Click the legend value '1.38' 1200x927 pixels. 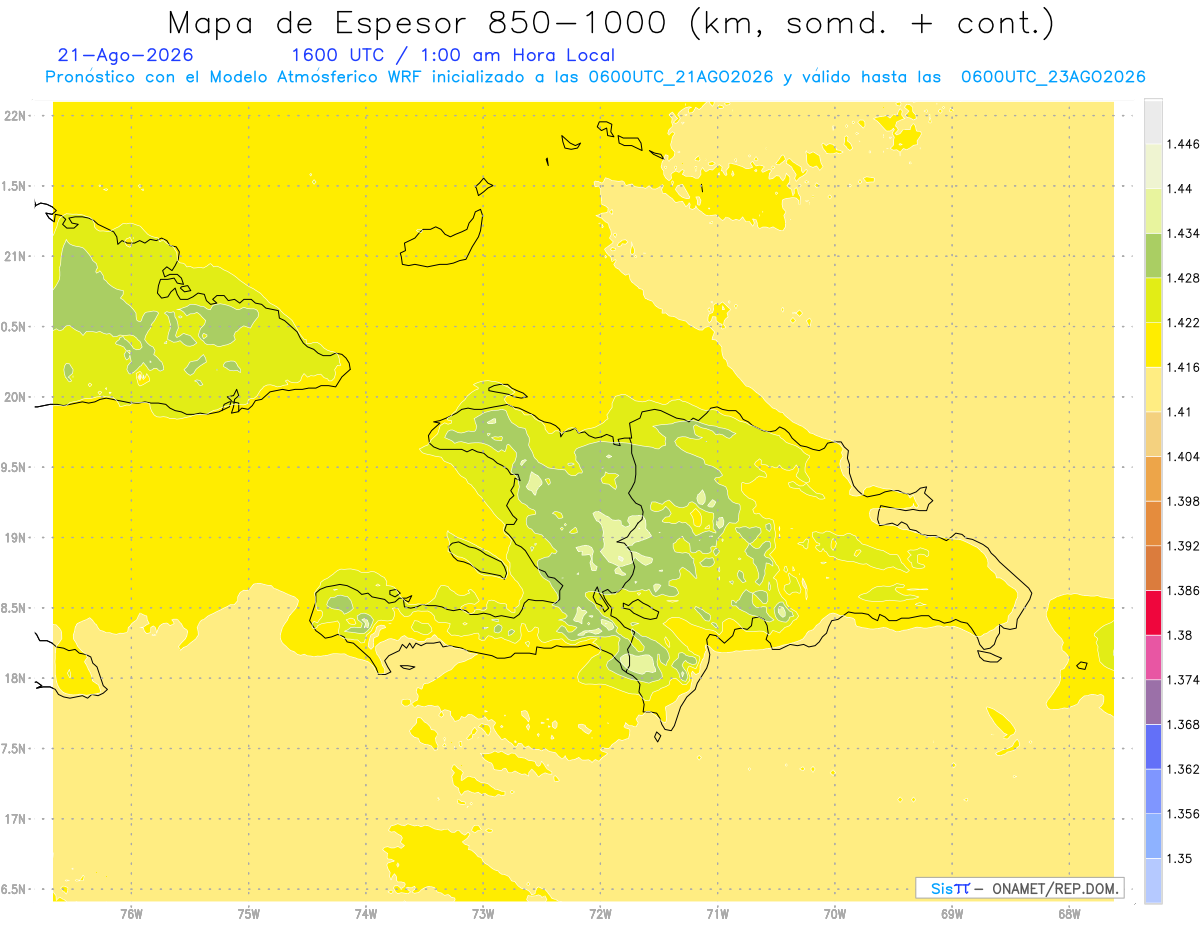click(x=1179, y=635)
